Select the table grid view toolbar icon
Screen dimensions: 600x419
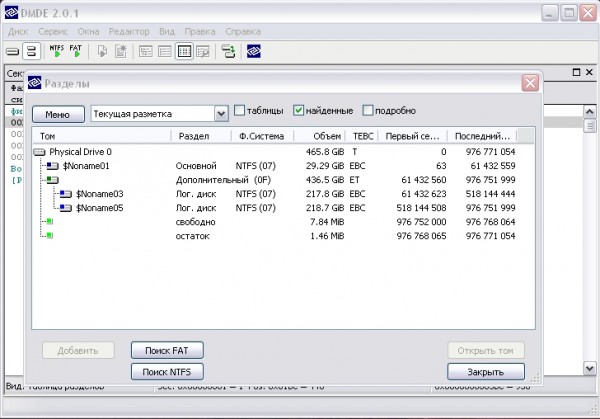(x=184, y=51)
